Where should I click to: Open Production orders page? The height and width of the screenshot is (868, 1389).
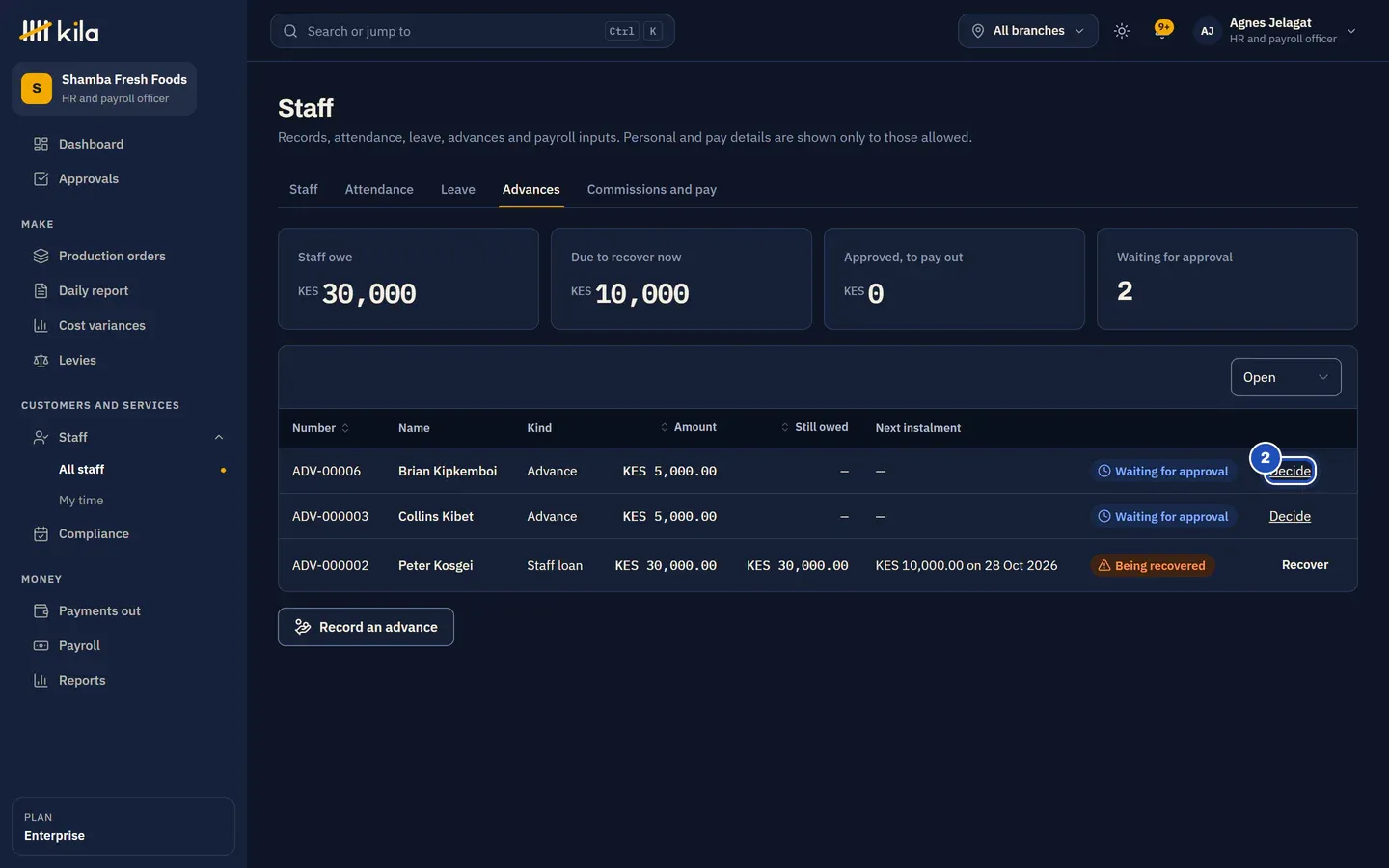coord(123,256)
